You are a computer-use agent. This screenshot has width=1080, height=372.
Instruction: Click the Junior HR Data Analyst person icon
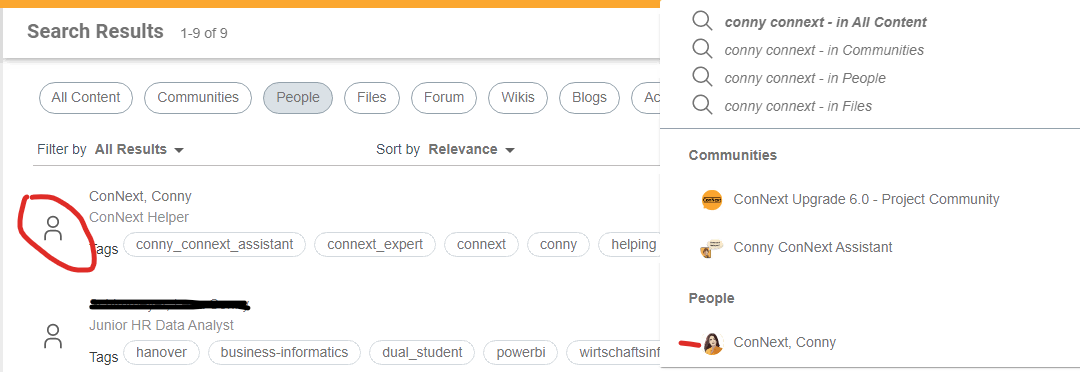[x=53, y=335]
